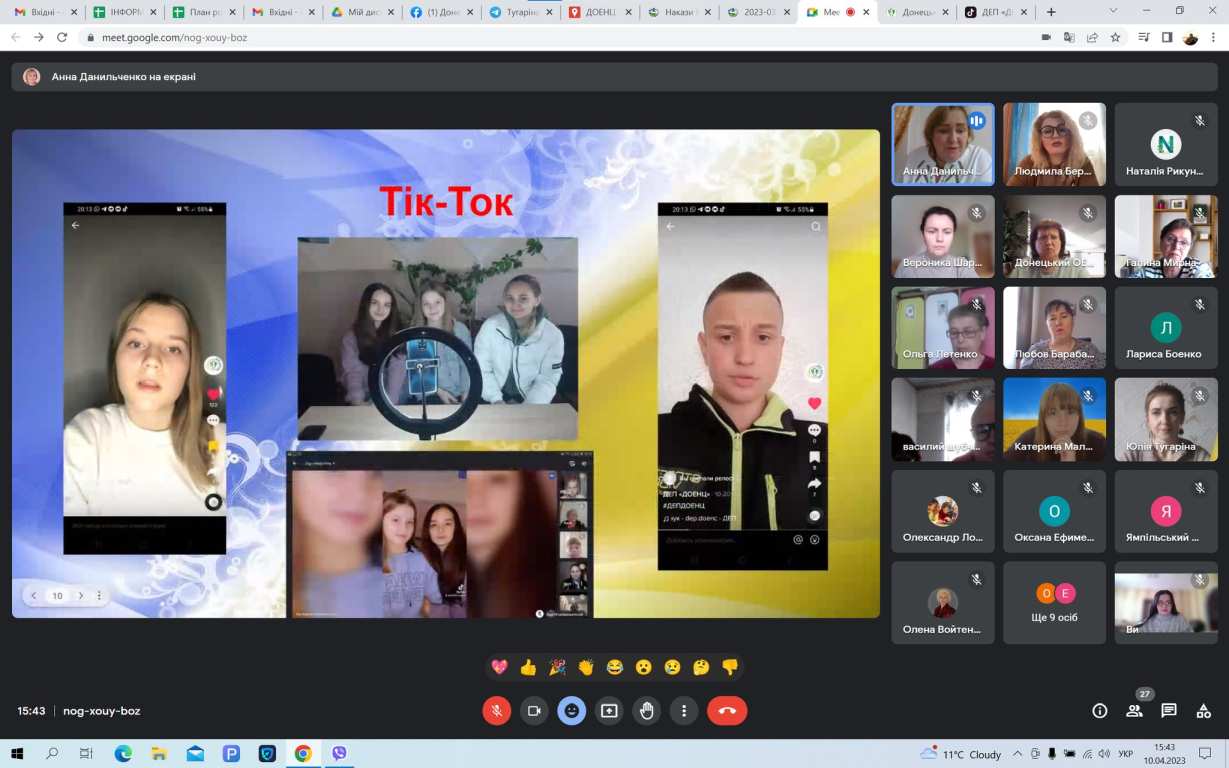Send the heart reaction
Viewport: 1229px width, 768px height.
pos(500,667)
